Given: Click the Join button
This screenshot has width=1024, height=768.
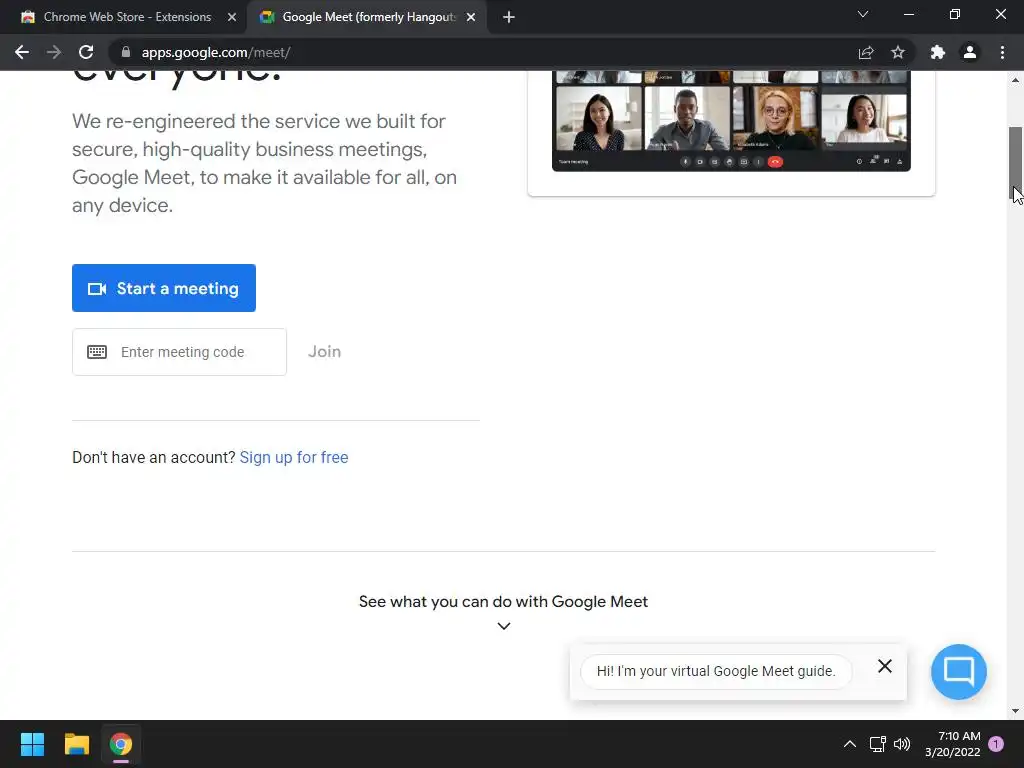Looking at the screenshot, I should [325, 351].
